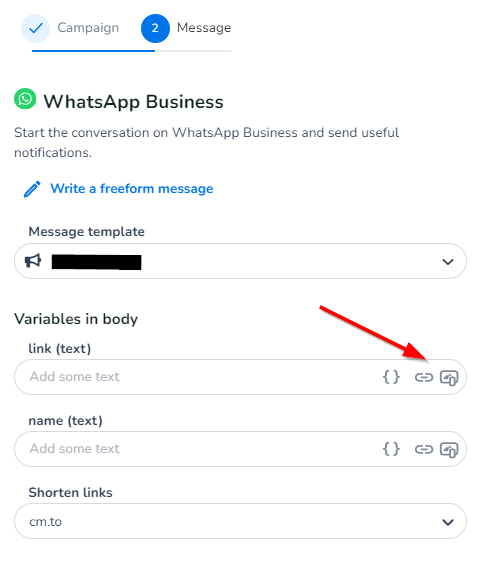Click the megaphone icon in Message template

tap(33, 261)
